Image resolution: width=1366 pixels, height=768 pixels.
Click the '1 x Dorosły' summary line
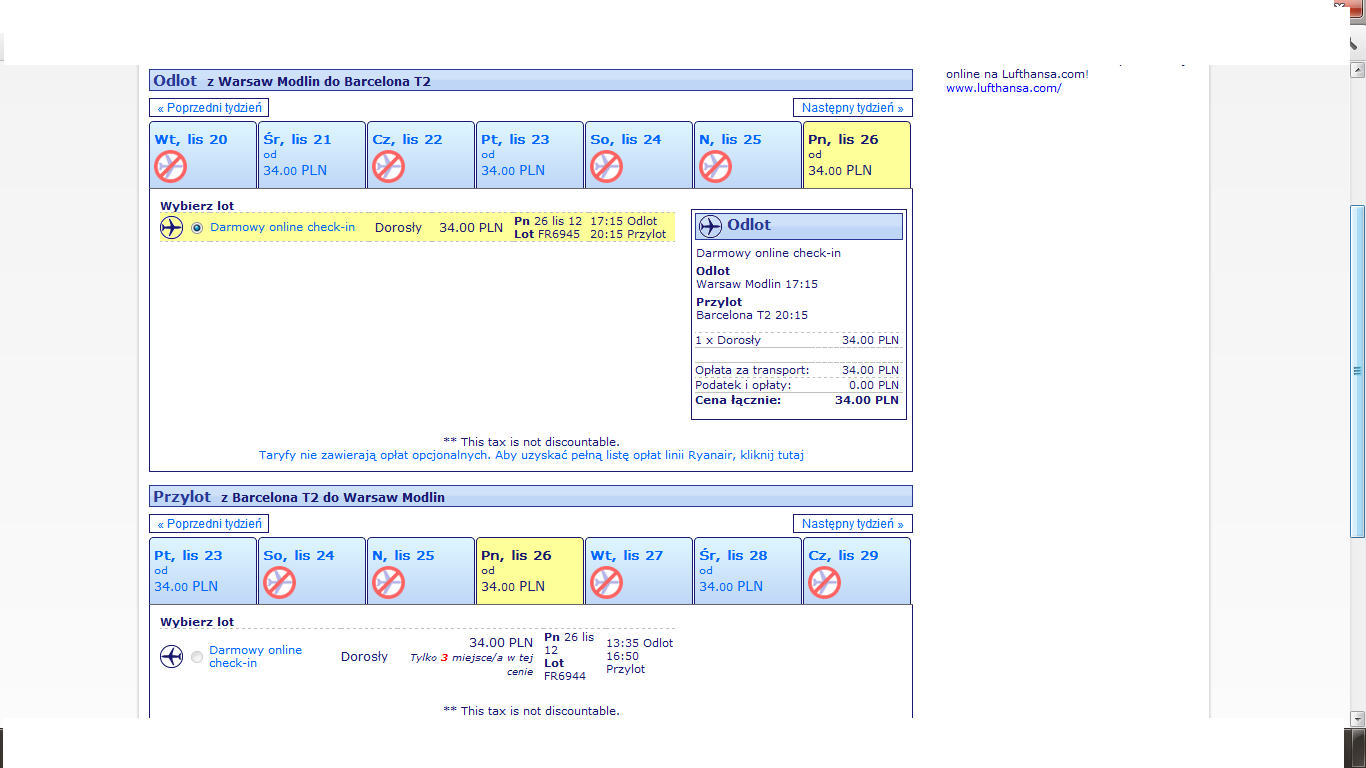(798, 340)
